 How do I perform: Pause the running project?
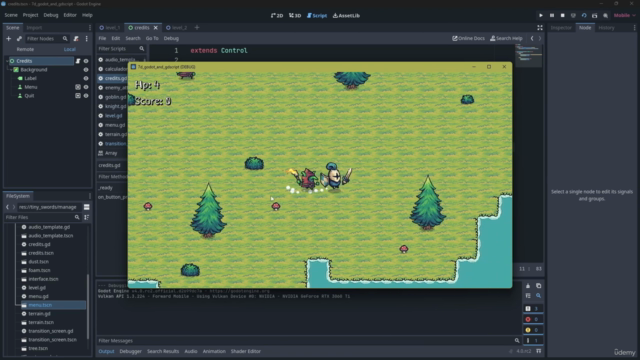(552, 16)
